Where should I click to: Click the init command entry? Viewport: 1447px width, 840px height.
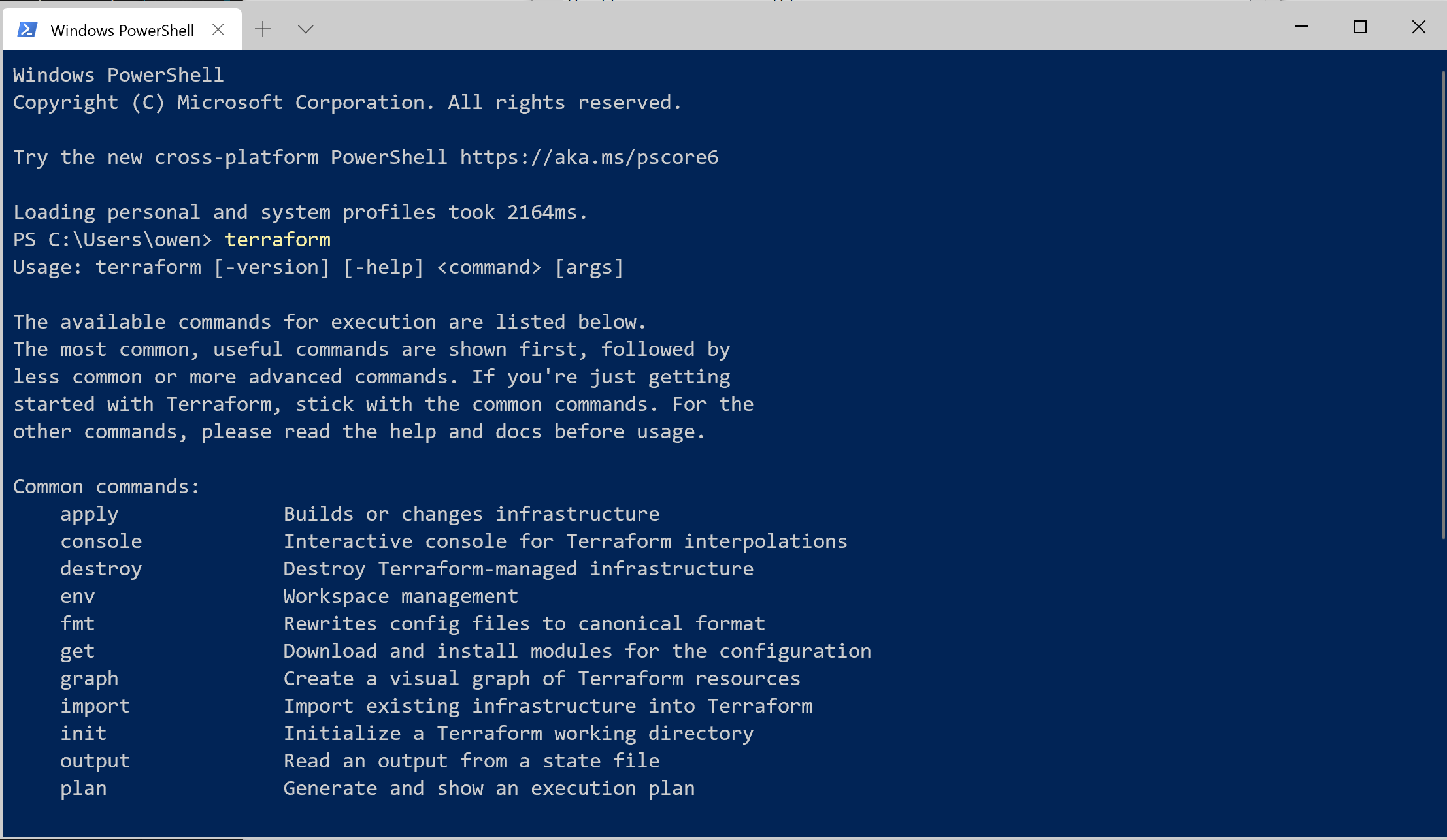(83, 733)
